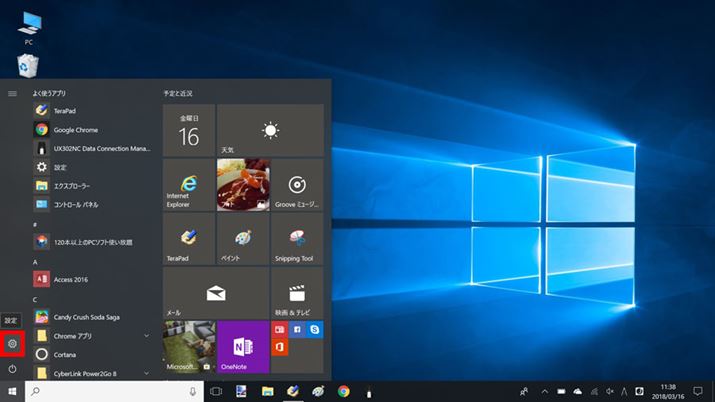Open Task View from taskbar
The width and height of the screenshot is (715, 402).
tap(215, 392)
